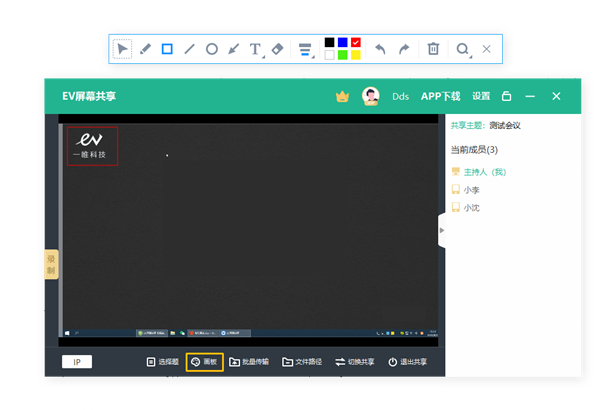Click 退出共享 to exit sharing
The height and width of the screenshot is (410, 600).
(x=407, y=362)
